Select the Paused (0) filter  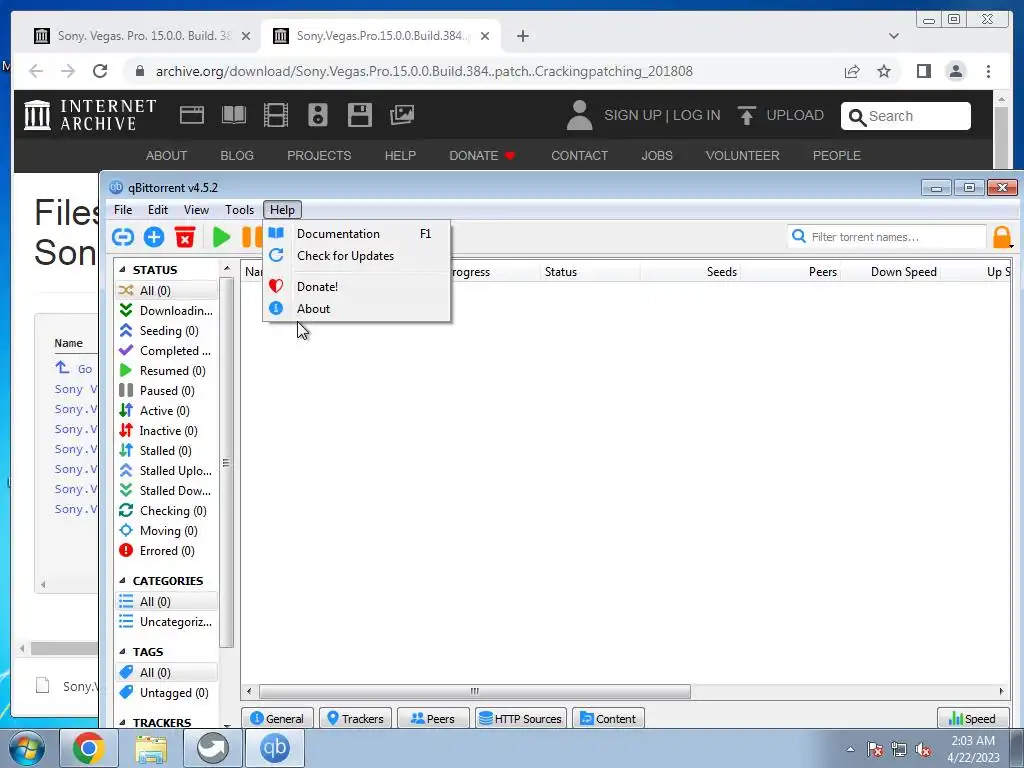pyautogui.click(x=167, y=391)
